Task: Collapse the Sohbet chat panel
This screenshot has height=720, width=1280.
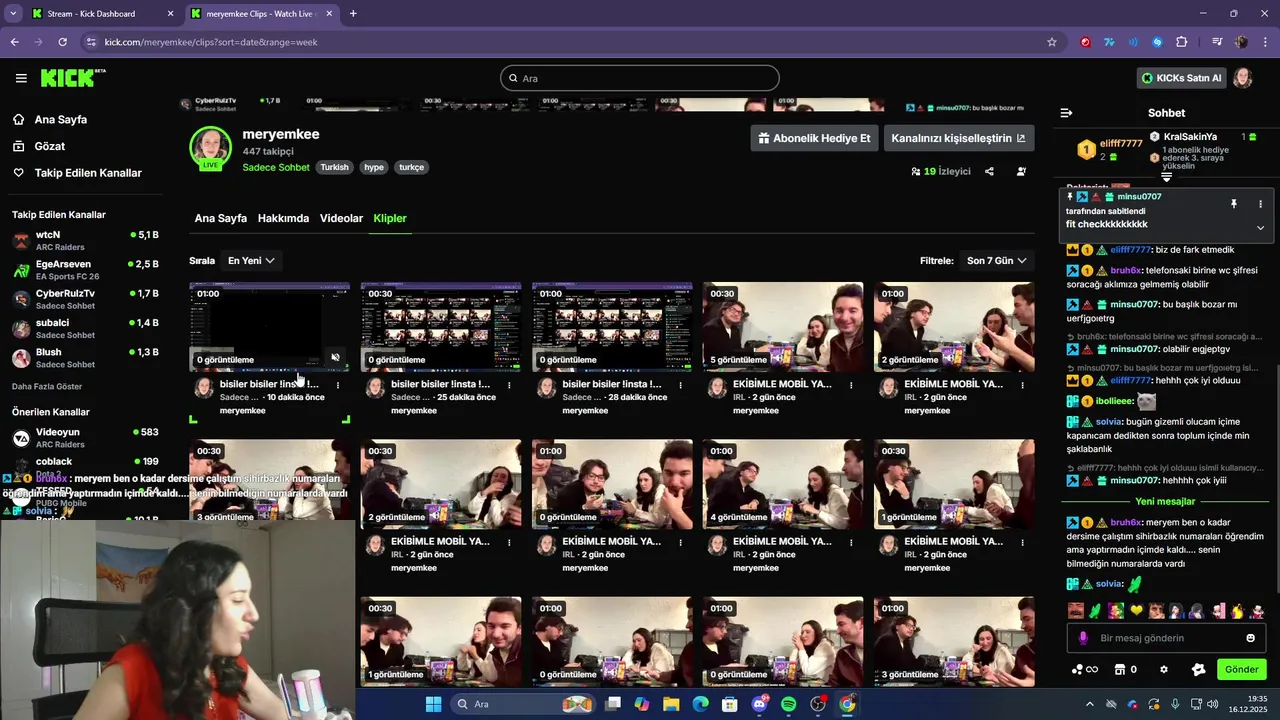Action: pos(1066,113)
